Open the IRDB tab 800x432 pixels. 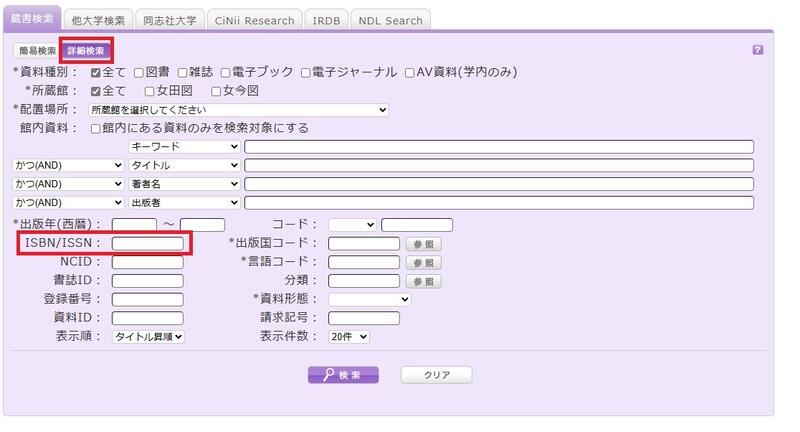pyautogui.click(x=326, y=20)
